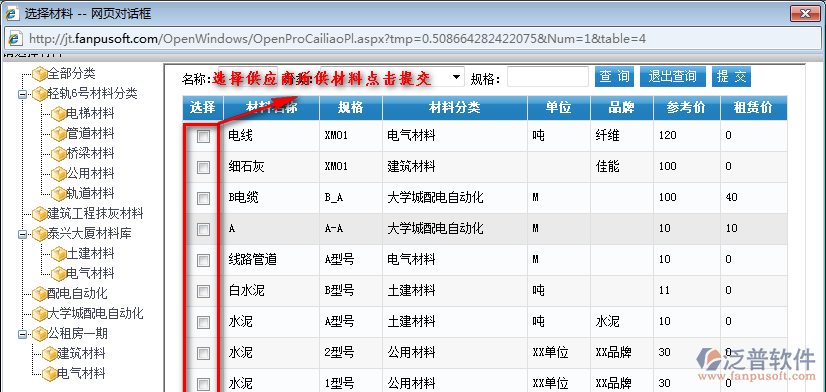Screen dimensions: 826x392
Task: Click the 材料分类 column header
Action: pyautogui.click(x=455, y=108)
